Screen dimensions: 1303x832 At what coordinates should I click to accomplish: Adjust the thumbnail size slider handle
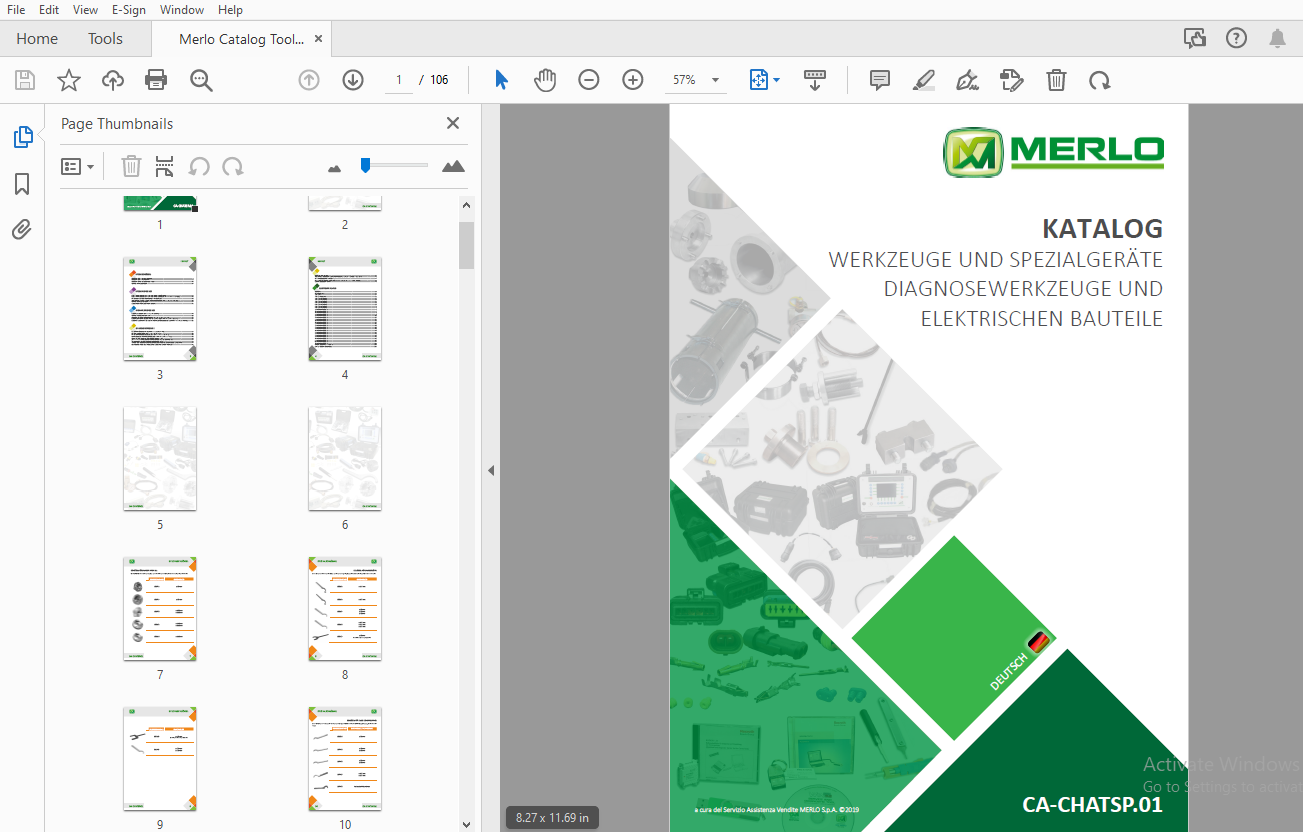(x=365, y=165)
